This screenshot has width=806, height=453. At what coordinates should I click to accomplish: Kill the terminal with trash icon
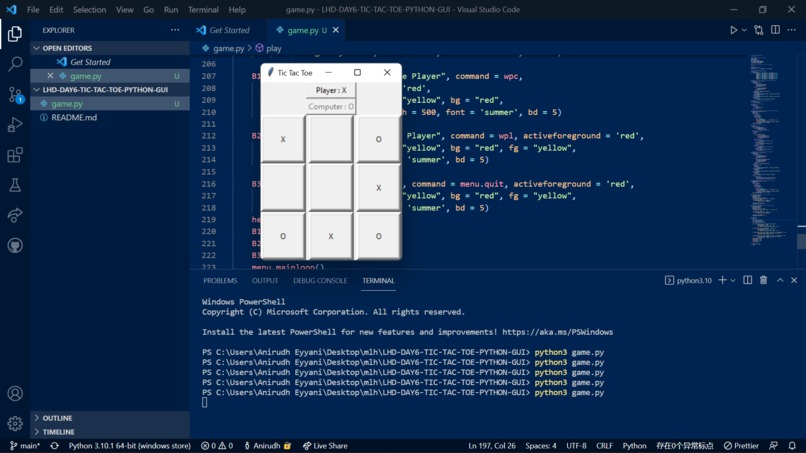pyautogui.click(x=763, y=280)
